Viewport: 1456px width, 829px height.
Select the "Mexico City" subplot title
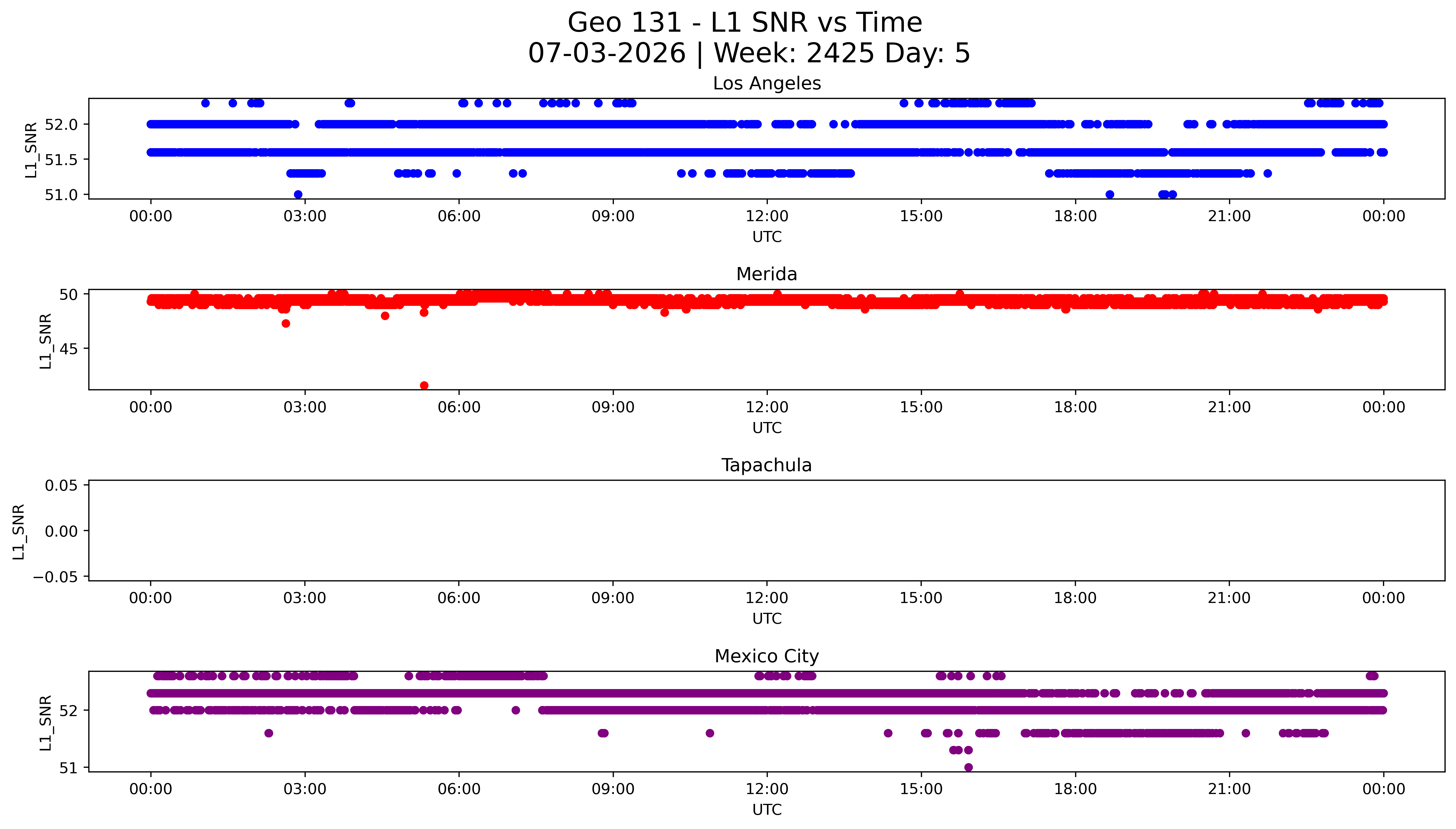tap(766, 656)
